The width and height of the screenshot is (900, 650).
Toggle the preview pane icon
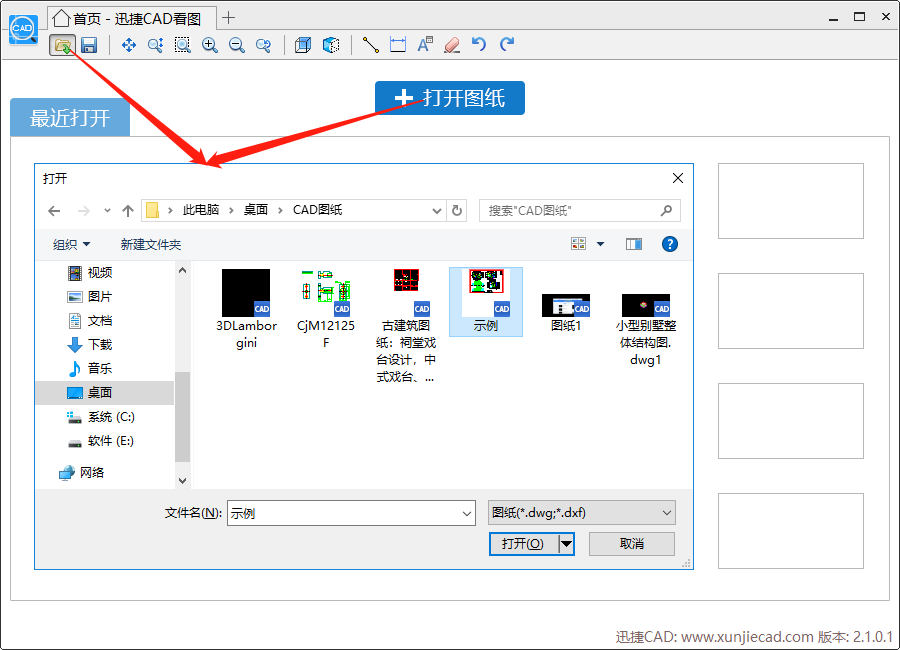tap(634, 245)
